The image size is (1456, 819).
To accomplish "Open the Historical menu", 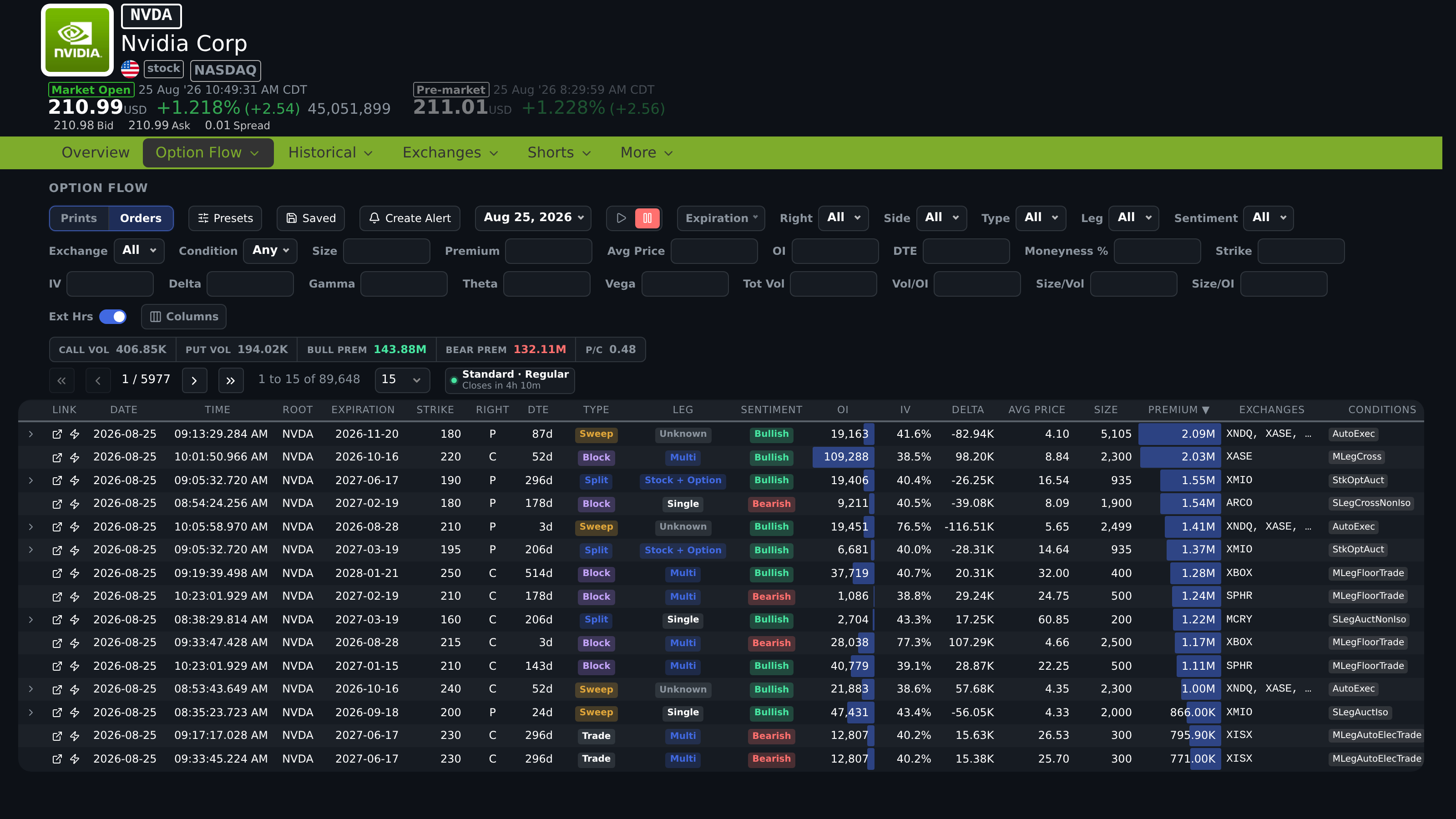I will coord(331,152).
